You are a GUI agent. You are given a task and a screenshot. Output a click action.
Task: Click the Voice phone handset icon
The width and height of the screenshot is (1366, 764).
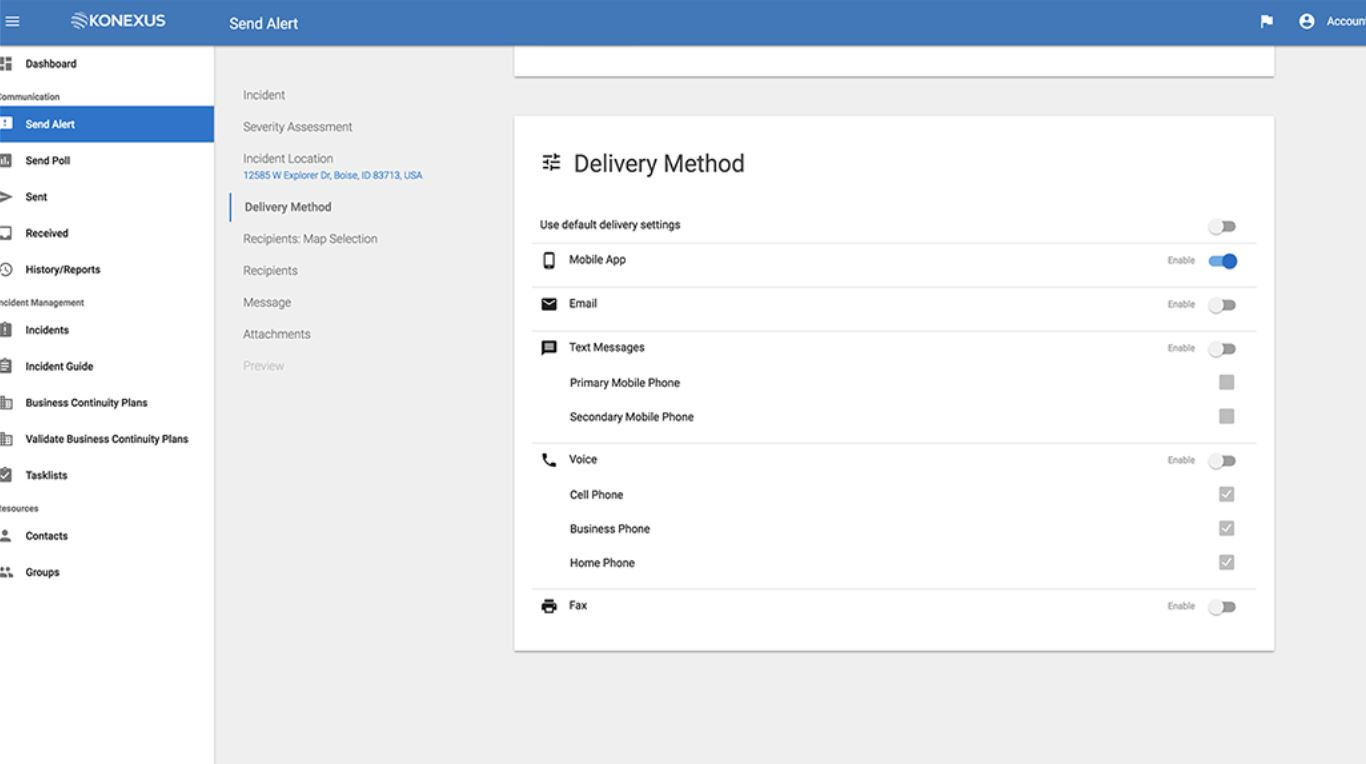coord(549,459)
